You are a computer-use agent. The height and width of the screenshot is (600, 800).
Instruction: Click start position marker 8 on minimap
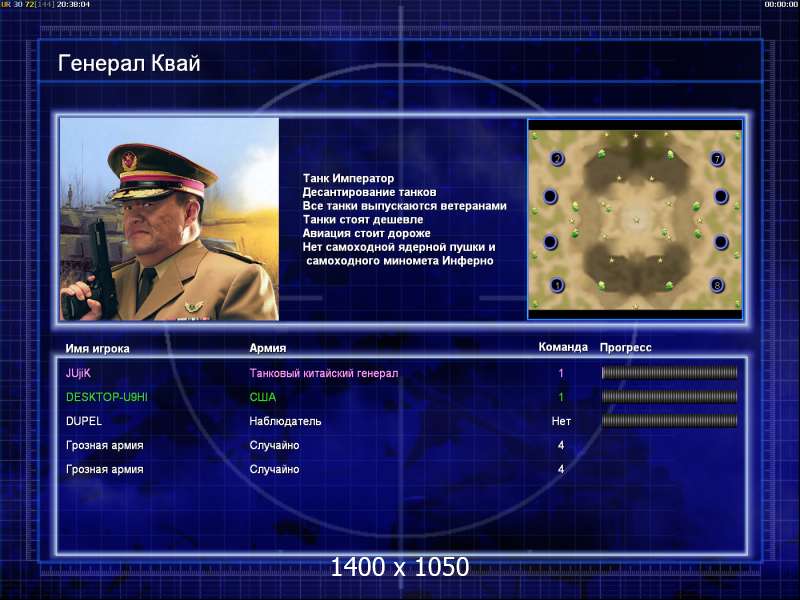pos(717,285)
